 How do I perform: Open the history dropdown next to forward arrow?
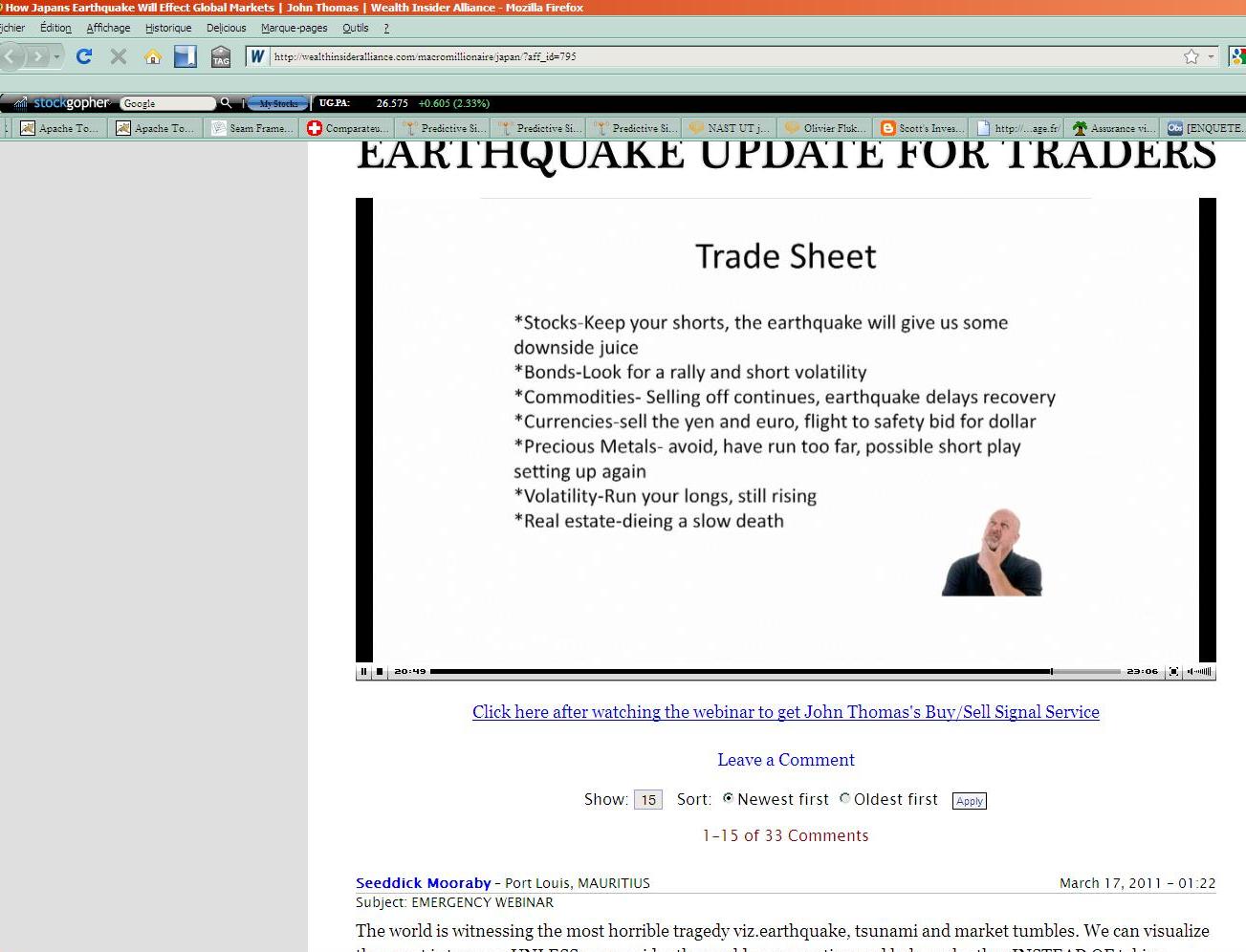(56, 56)
